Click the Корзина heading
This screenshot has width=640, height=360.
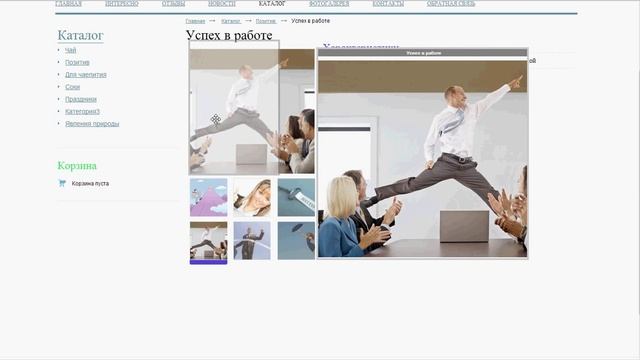[77, 166]
